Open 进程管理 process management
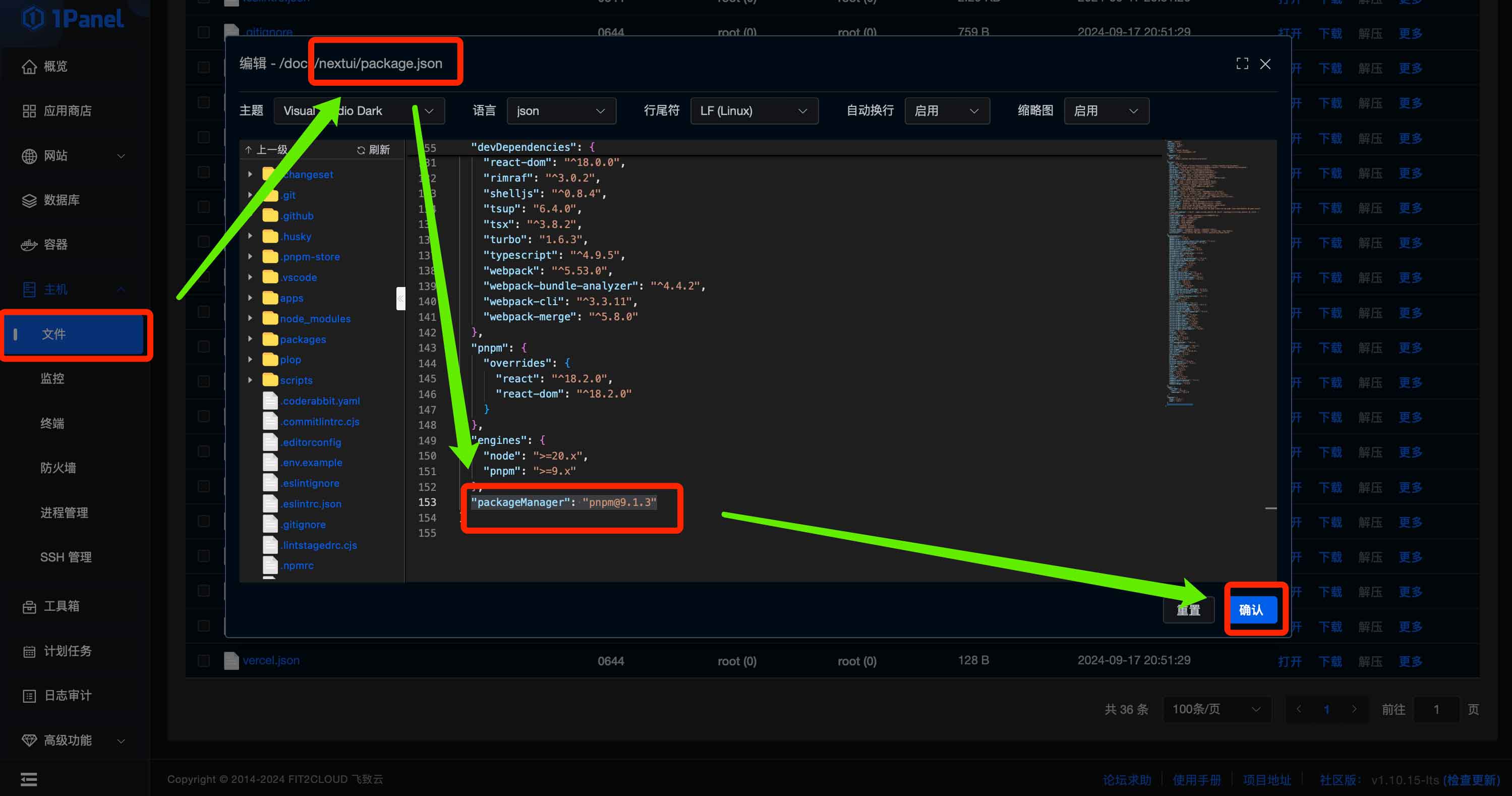 (64, 513)
